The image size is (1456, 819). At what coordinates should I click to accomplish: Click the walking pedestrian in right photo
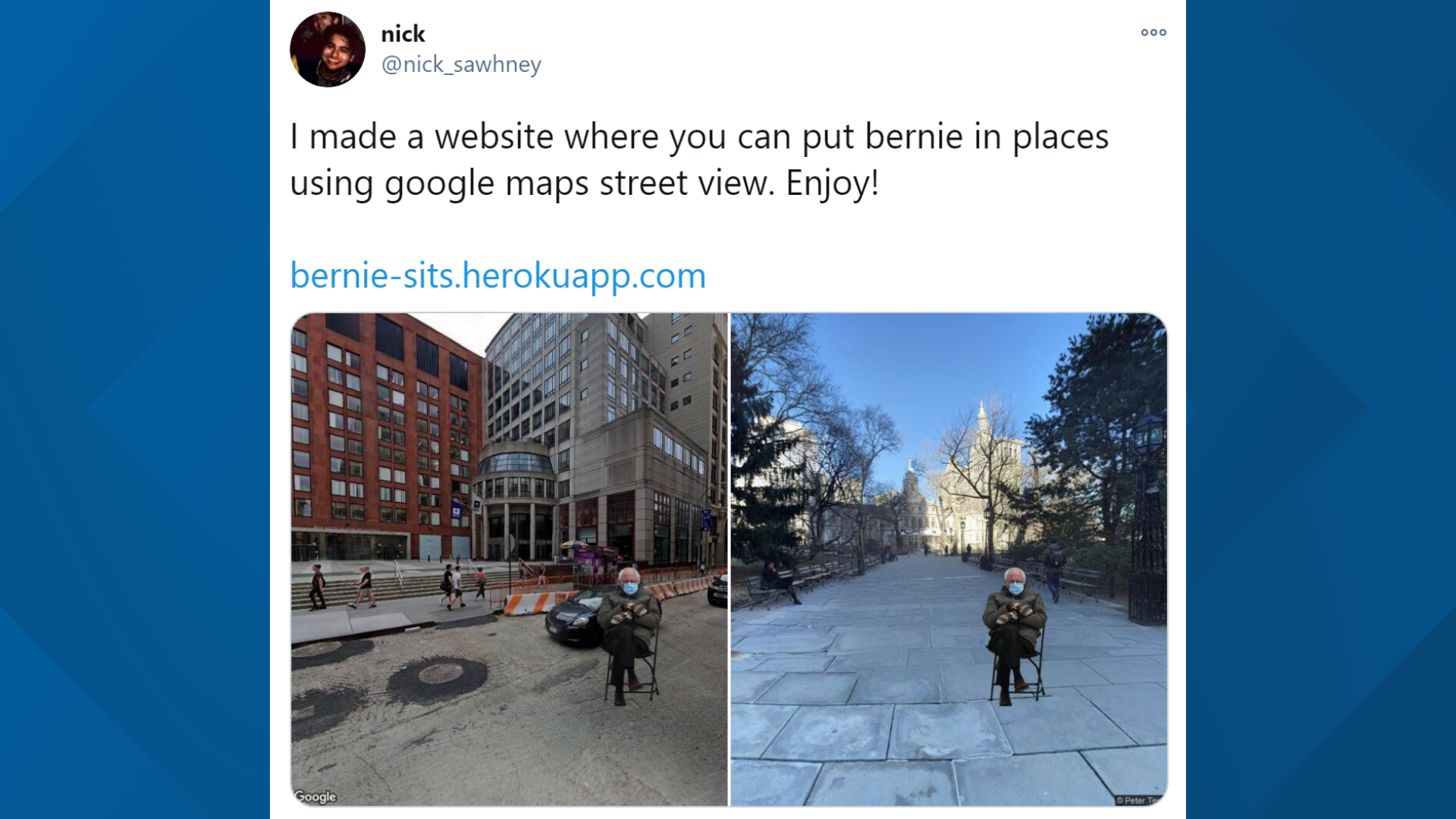tap(1054, 570)
